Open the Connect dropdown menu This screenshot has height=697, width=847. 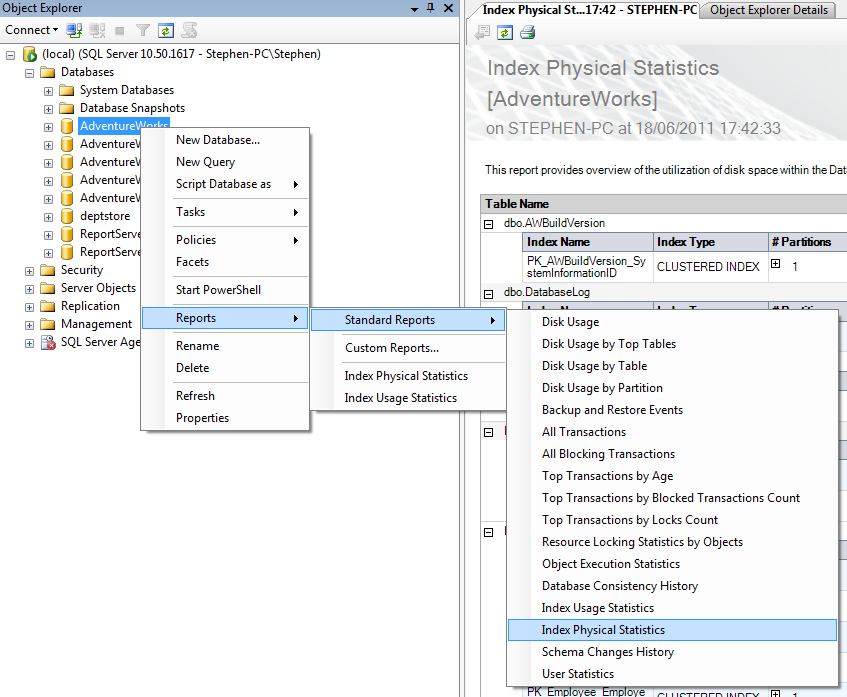(x=28, y=30)
